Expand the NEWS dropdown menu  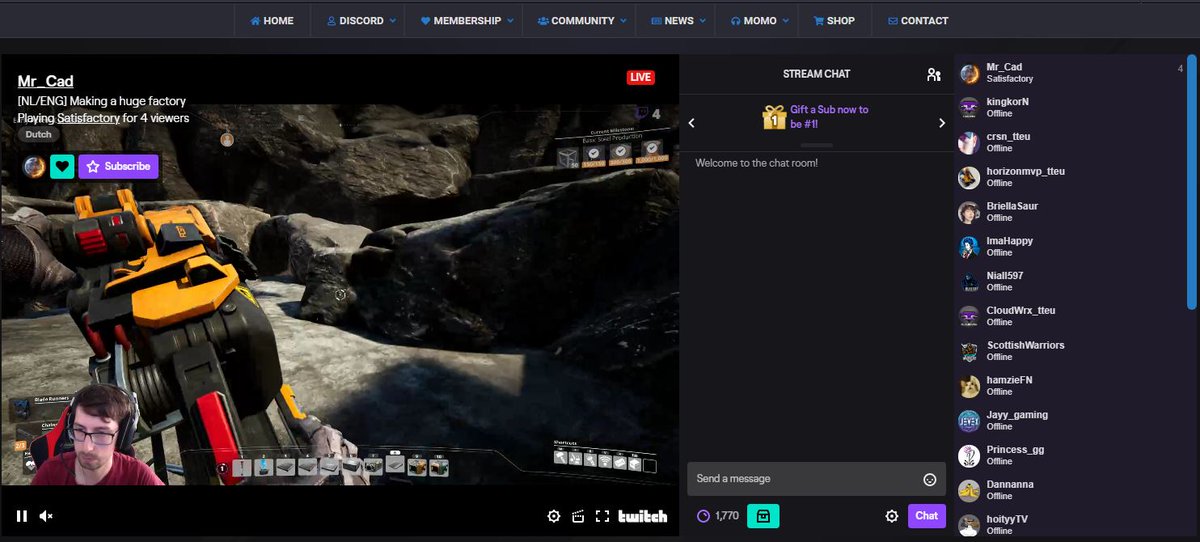click(678, 21)
